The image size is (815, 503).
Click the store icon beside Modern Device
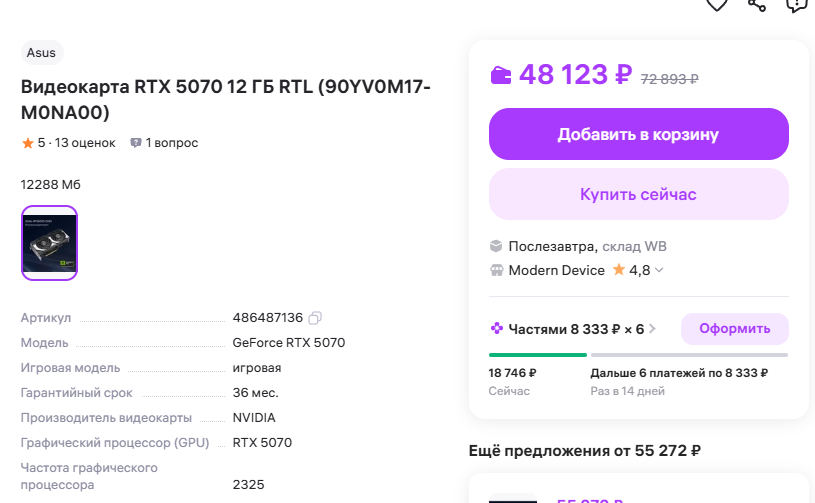pyautogui.click(x=496, y=270)
